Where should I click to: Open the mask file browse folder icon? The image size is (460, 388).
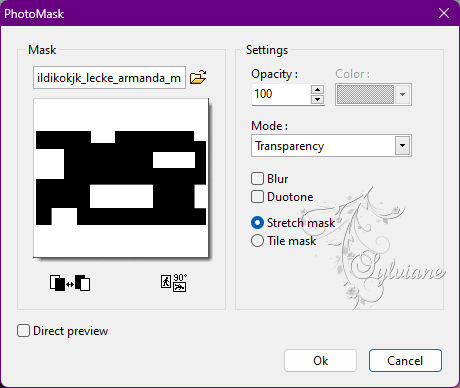tap(198, 77)
